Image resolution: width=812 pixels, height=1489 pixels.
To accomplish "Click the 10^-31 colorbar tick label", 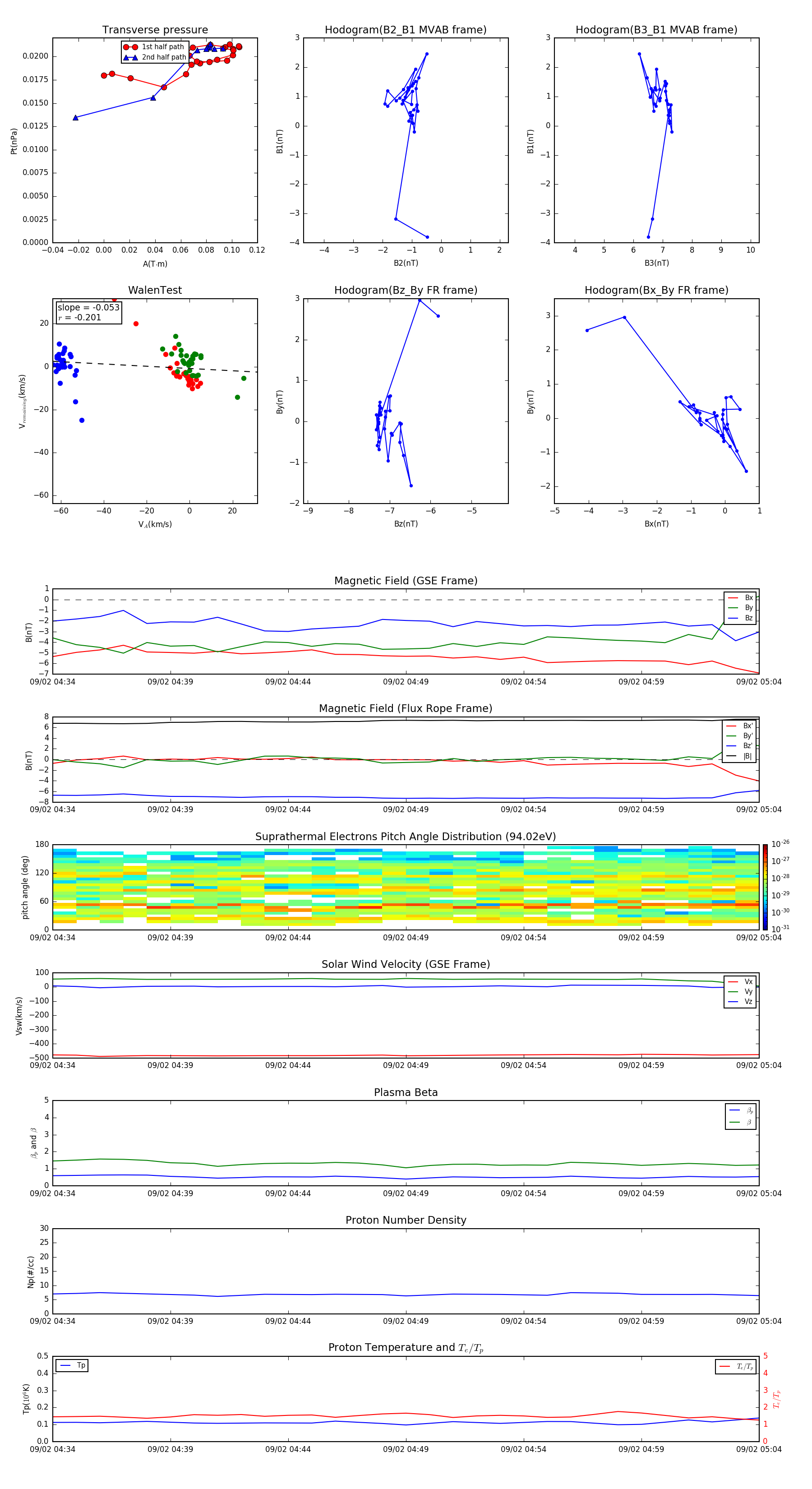I will 780,929.
